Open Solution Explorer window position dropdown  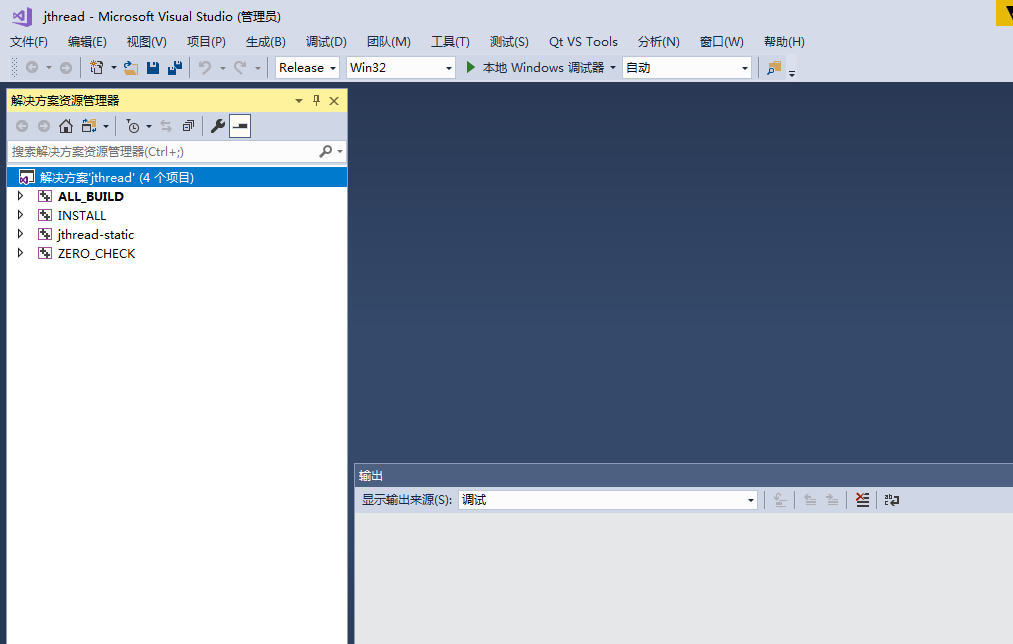[298, 101]
